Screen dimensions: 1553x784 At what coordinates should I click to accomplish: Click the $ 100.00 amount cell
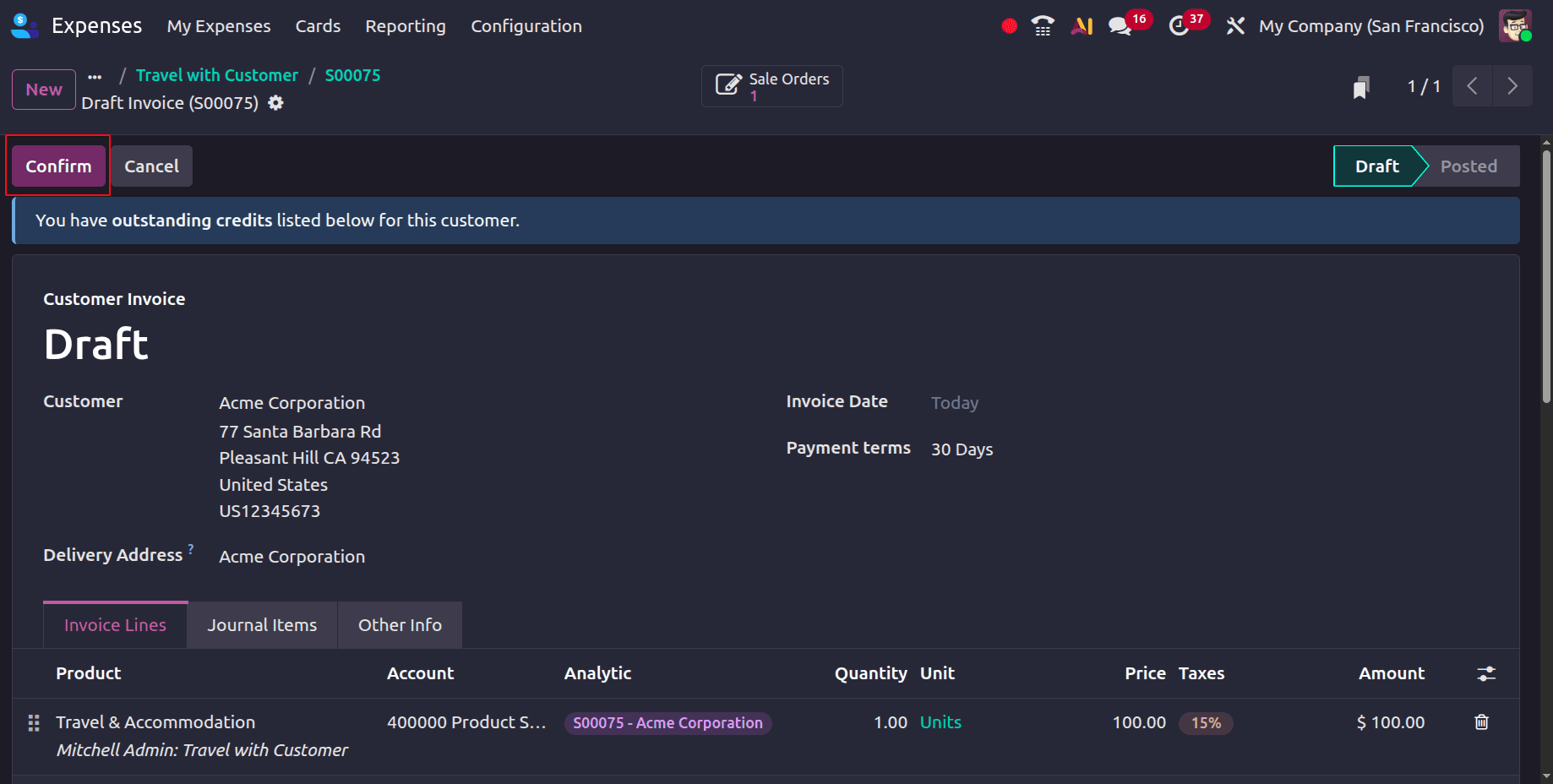[x=1390, y=722]
